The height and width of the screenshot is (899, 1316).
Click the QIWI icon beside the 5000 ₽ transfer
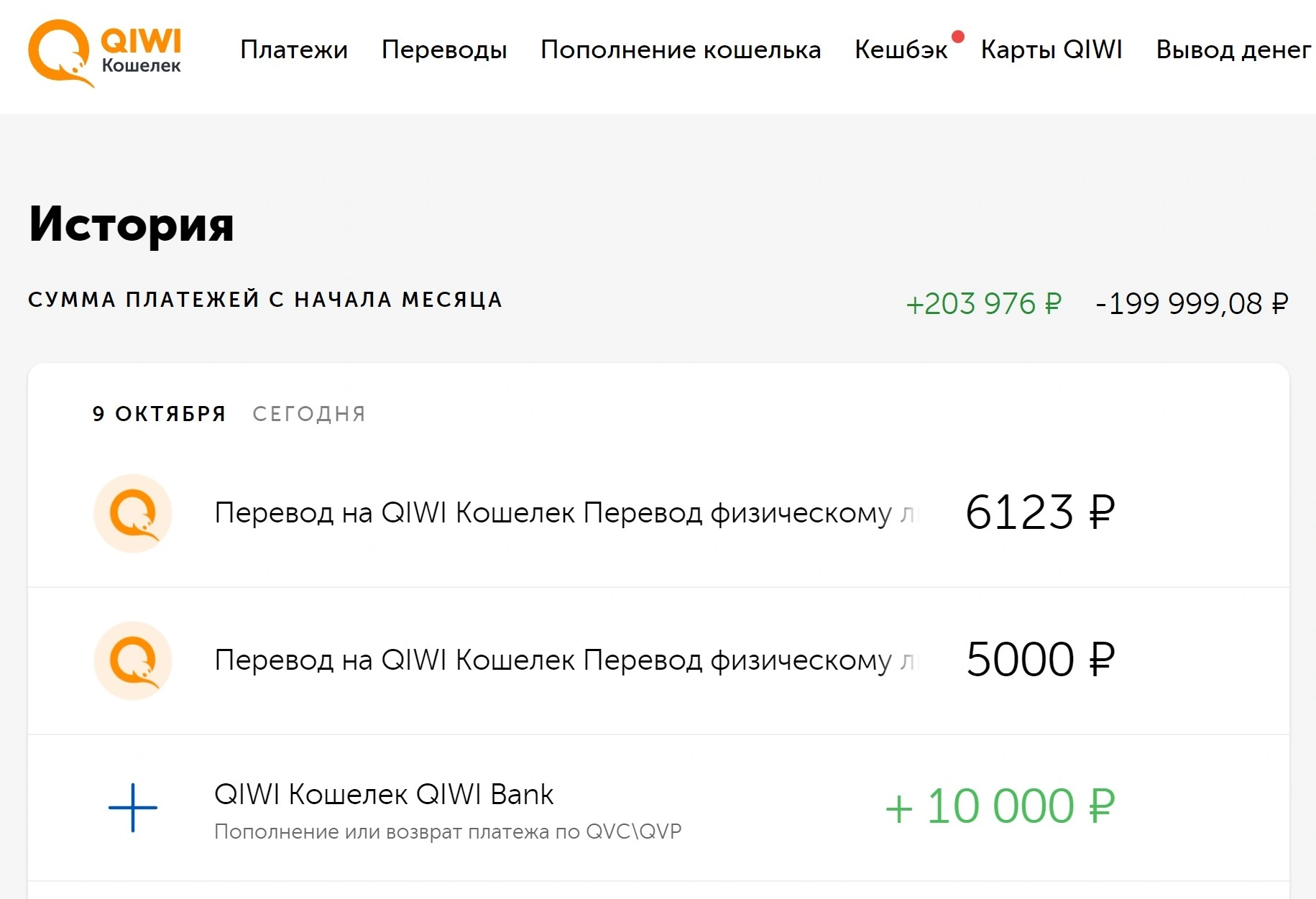(133, 660)
